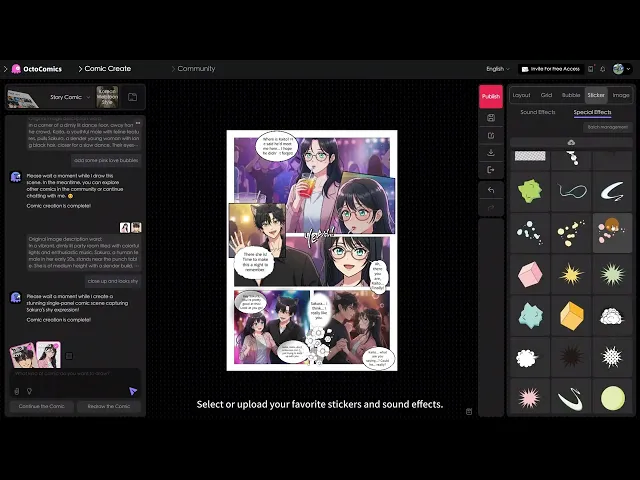Image resolution: width=640 pixels, height=480 pixels.
Task: Open the notification bell icon
Action: (x=602, y=69)
